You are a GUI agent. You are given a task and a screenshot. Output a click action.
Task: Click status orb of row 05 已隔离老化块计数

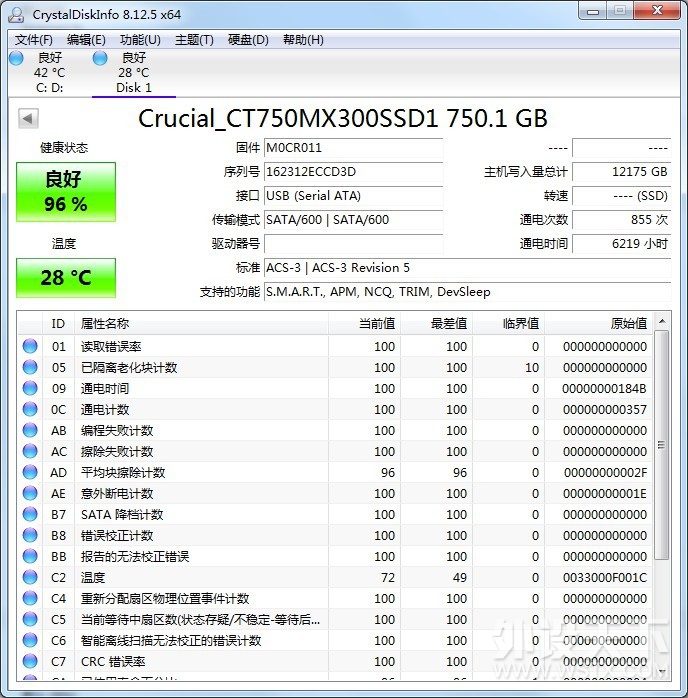click(x=30, y=367)
